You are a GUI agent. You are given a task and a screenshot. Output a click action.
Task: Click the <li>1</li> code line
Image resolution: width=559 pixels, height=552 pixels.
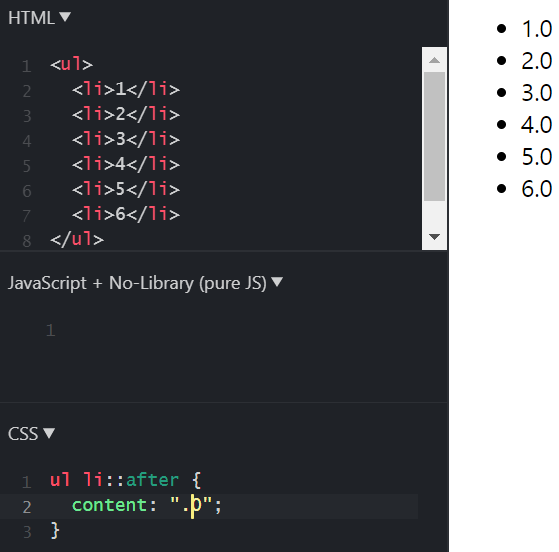coord(126,89)
